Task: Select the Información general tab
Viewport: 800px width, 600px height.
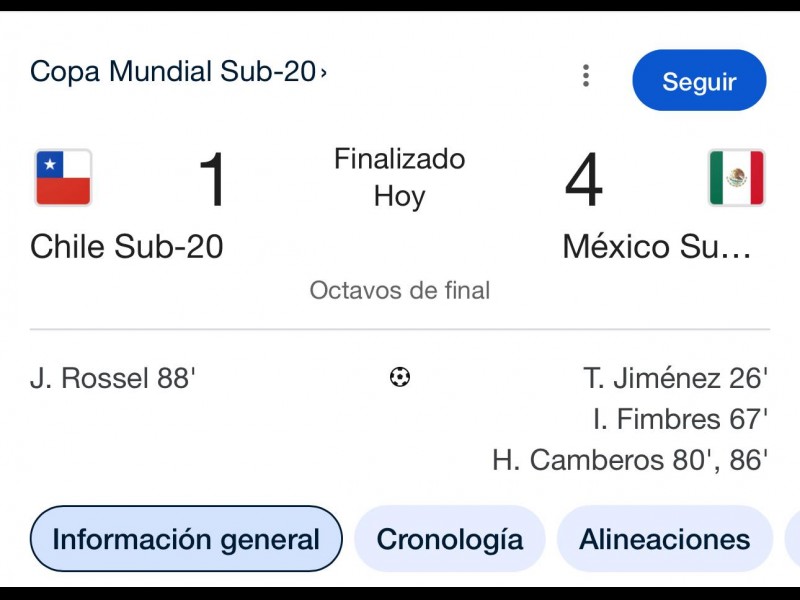Action: coord(186,540)
